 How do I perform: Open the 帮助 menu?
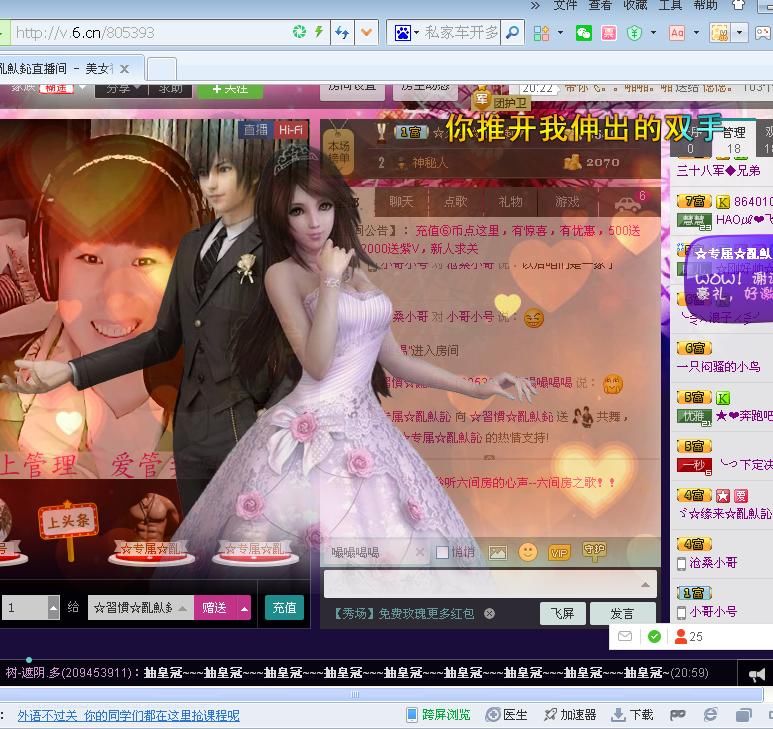[x=705, y=5]
